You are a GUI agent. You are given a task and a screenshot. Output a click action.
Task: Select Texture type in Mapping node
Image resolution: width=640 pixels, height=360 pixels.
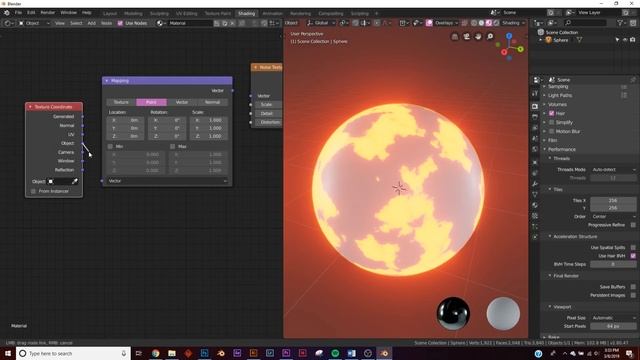[x=121, y=102]
